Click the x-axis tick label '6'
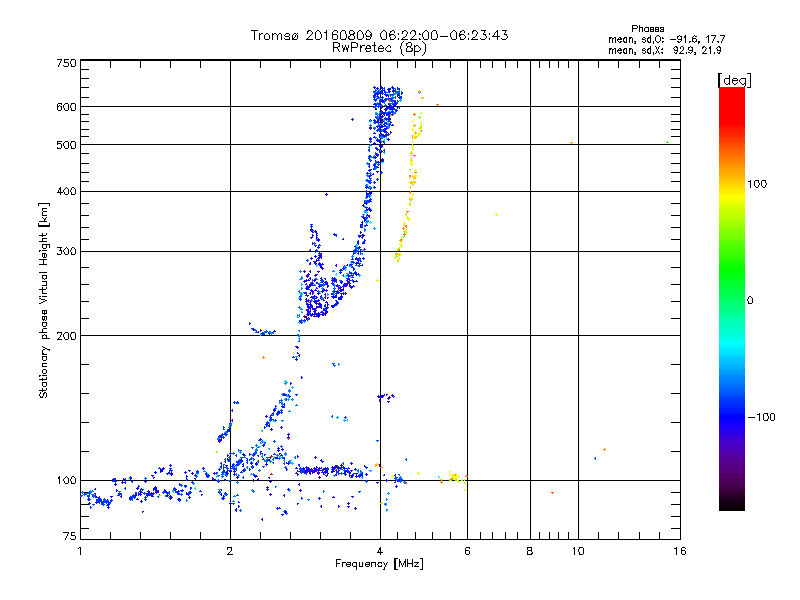800x600 pixels. click(467, 551)
